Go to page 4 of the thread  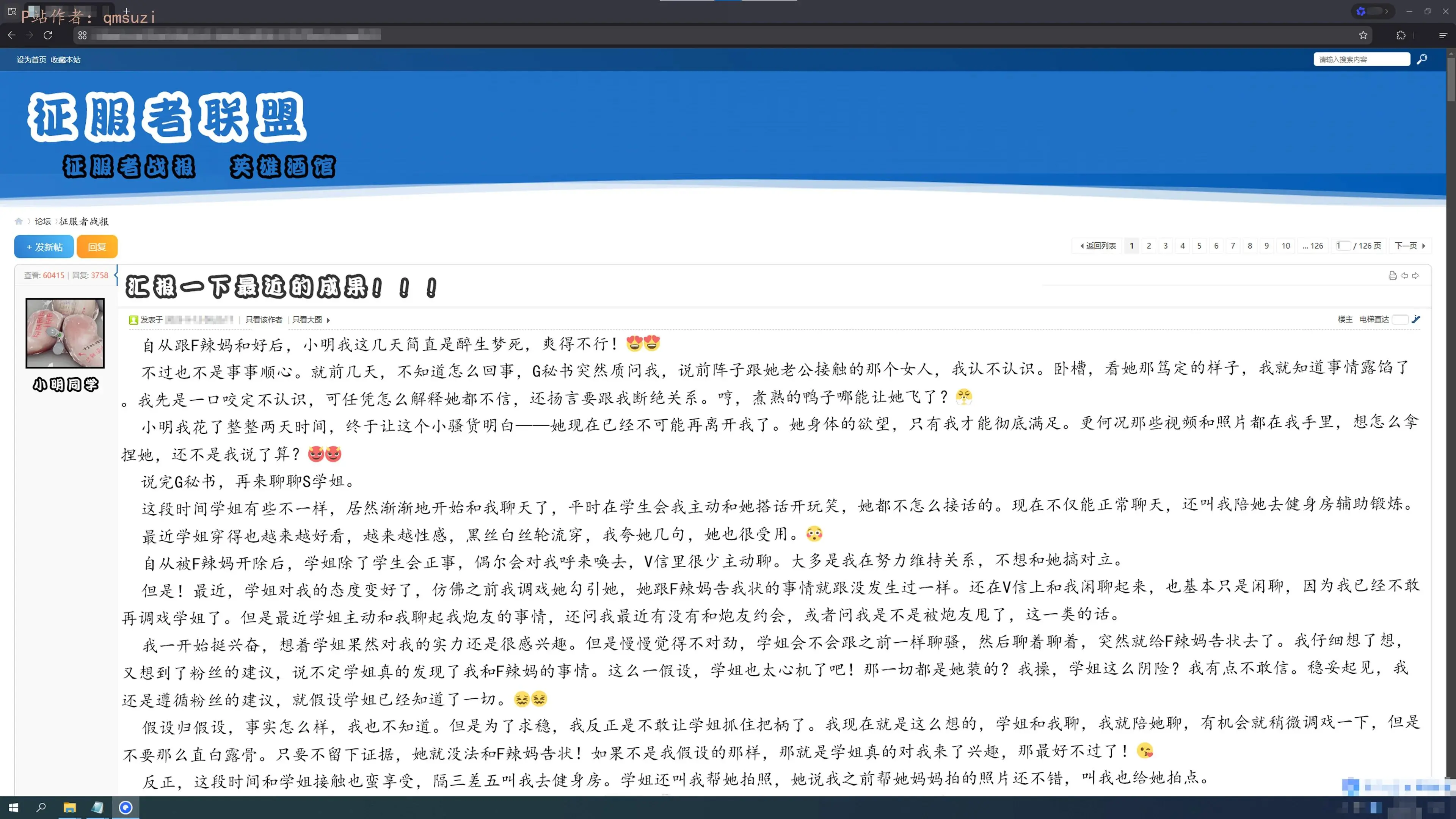tap(1183, 245)
